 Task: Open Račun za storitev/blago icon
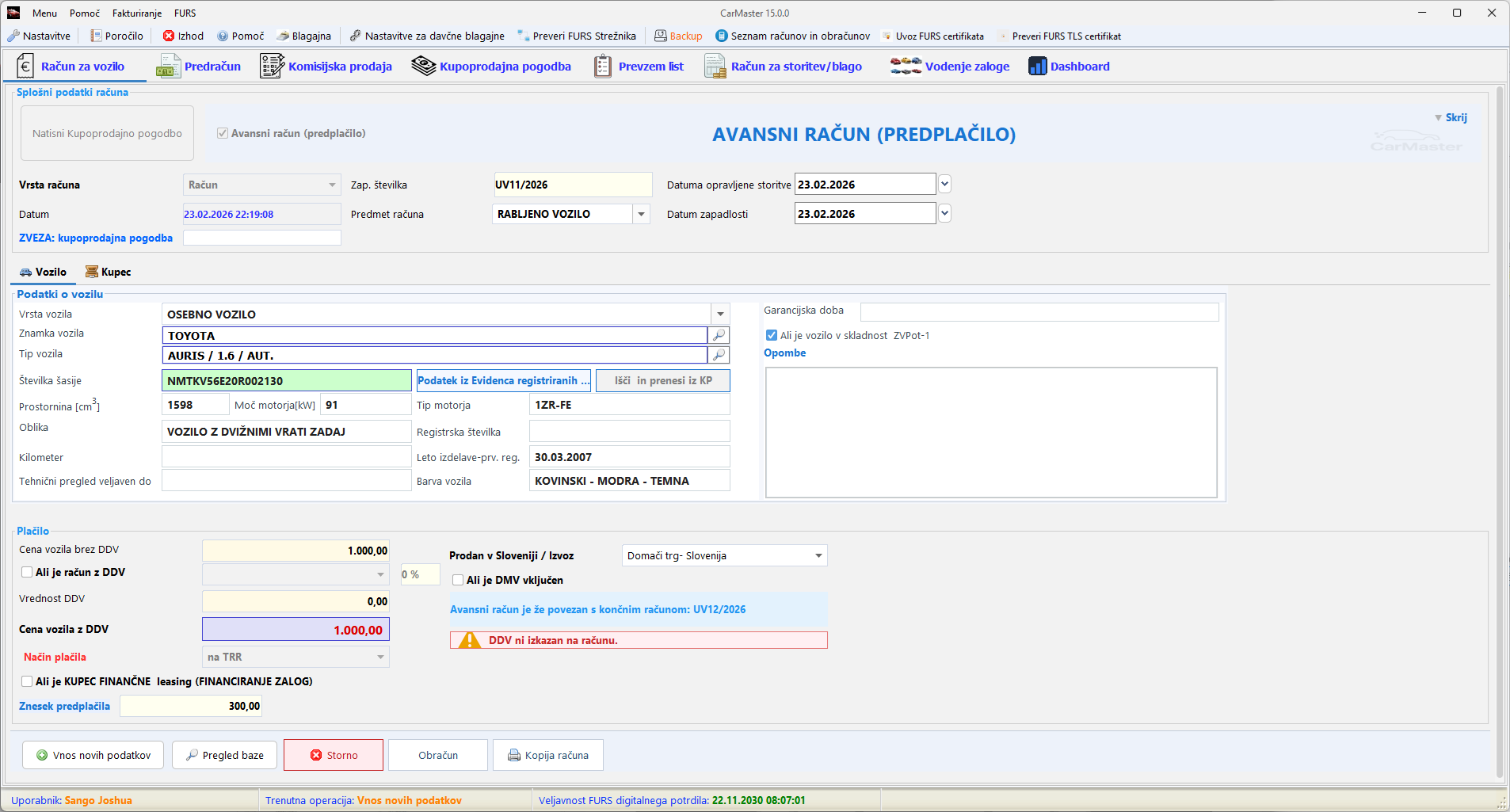coord(715,67)
